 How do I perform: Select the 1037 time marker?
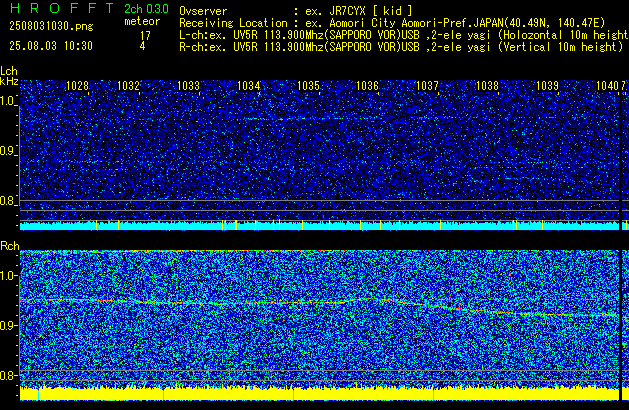[428, 85]
